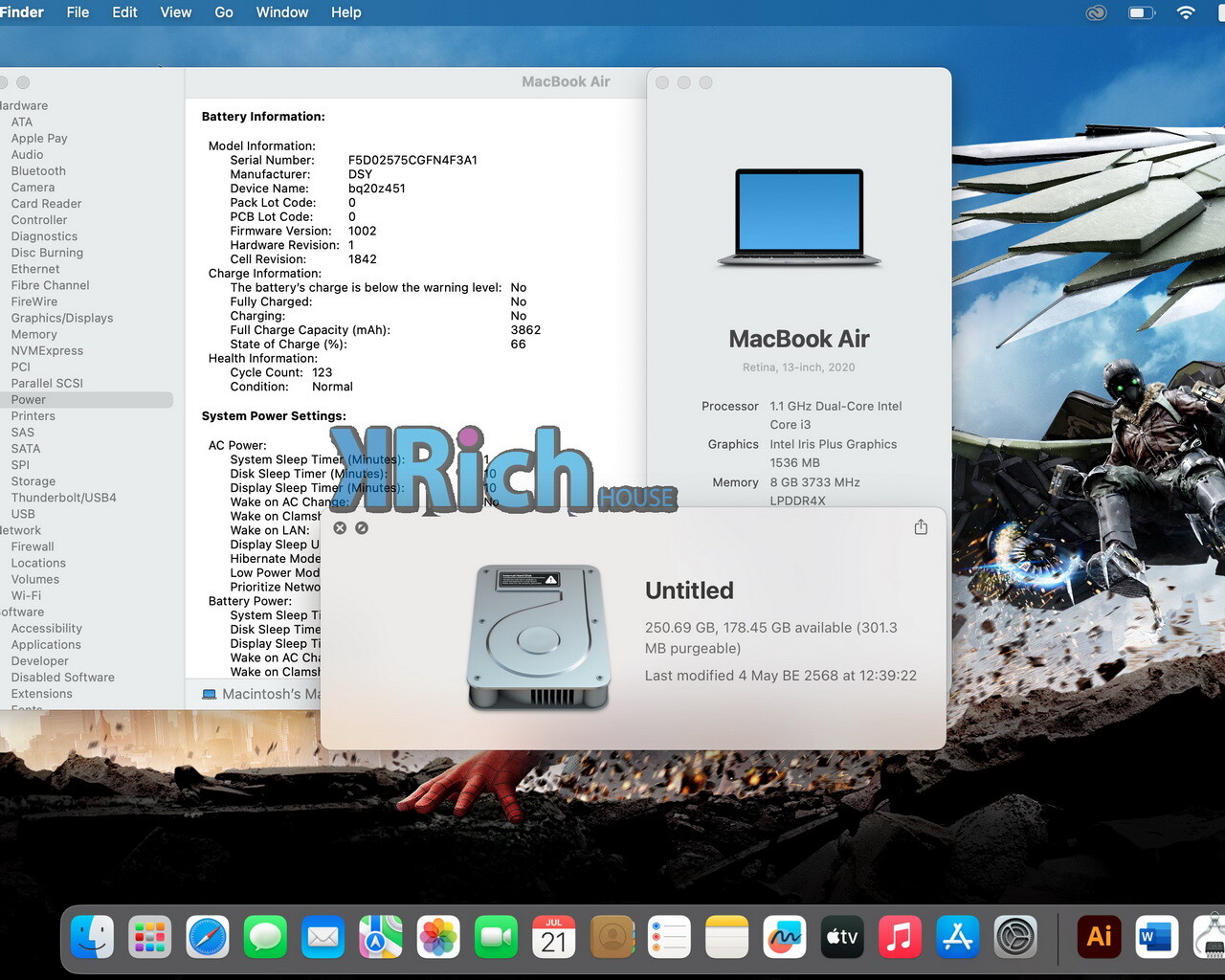
Task: Select the highlighted Power sidebar item
Action: click(86, 400)
